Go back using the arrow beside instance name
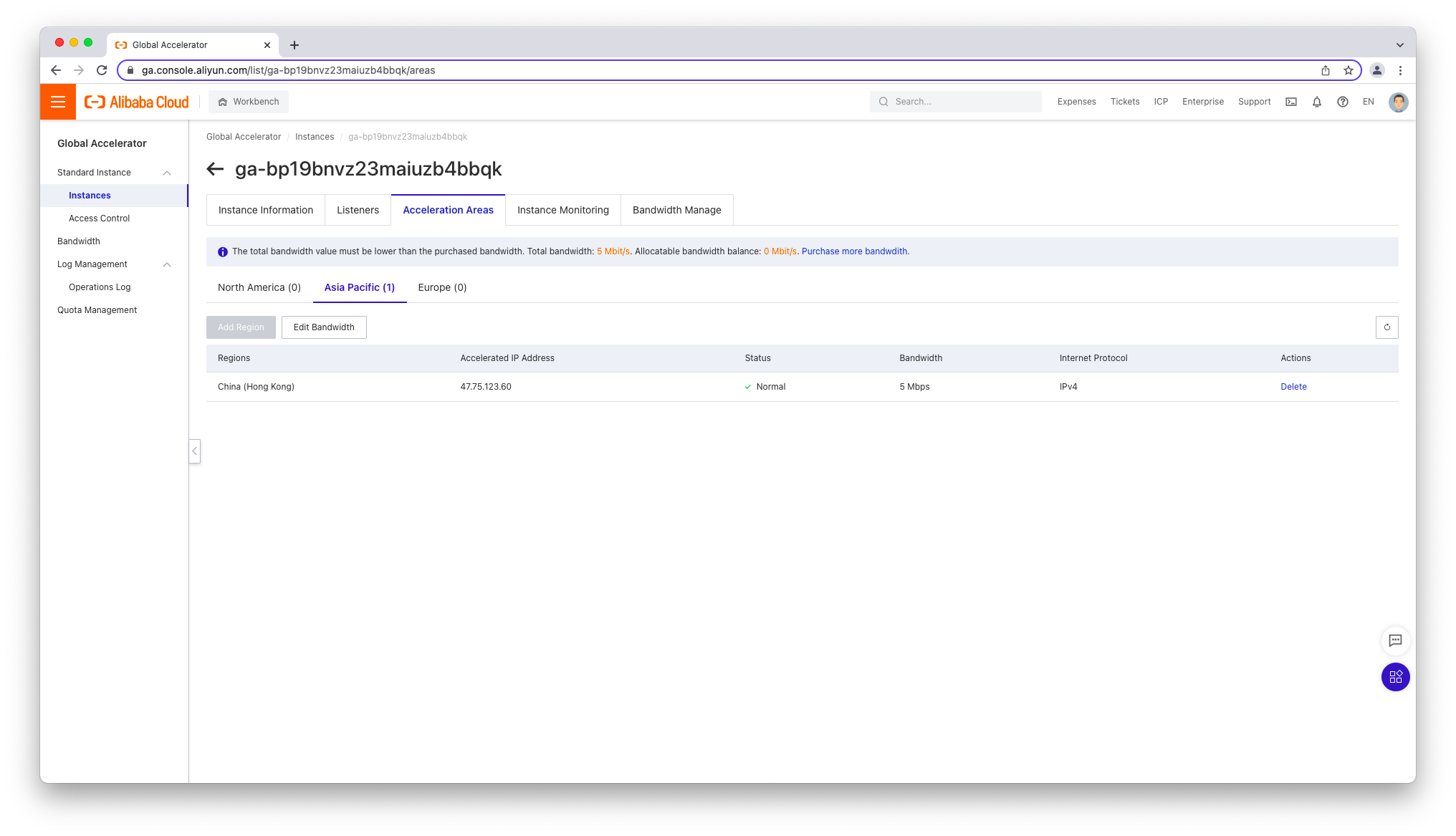The width and height of the screenshot is (1456, 836). [x=215, y=169]
